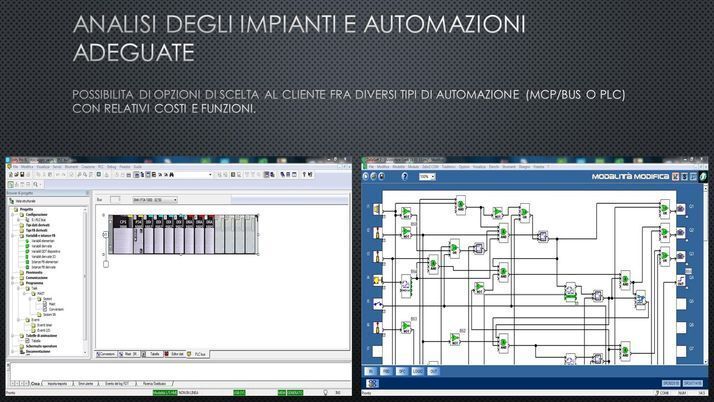Open the File menu in the left PLC window
This screenshot has width=714, height=402.
pyautogui.click(x=15, y=167)
